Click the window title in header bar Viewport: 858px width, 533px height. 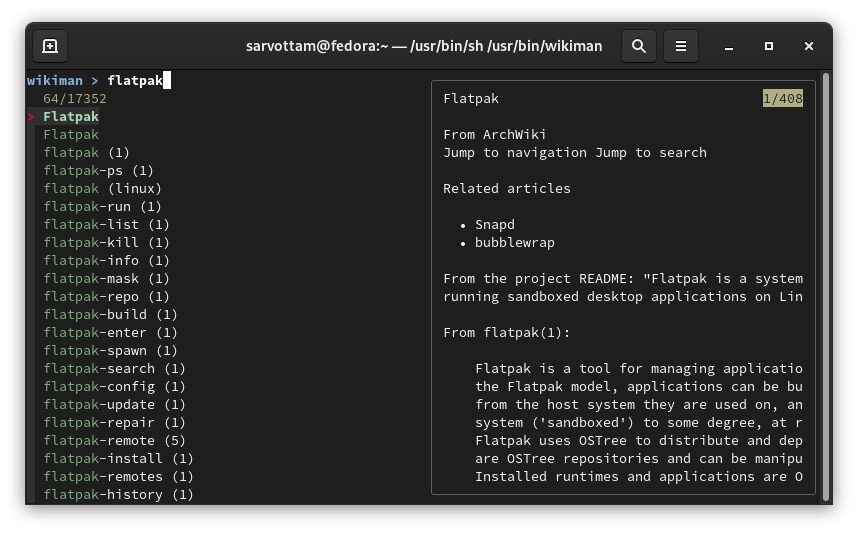click(424, 46)
